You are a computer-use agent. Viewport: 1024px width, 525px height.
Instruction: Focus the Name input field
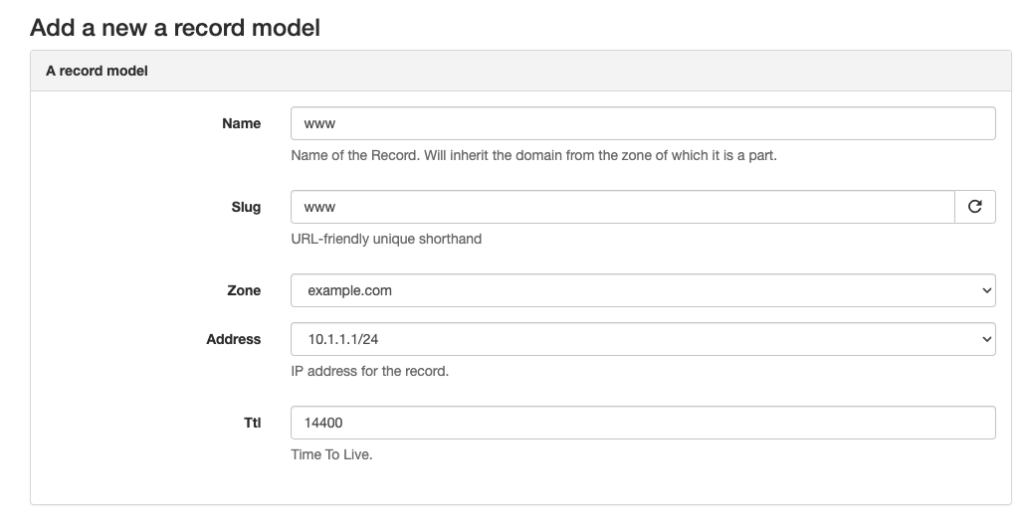pyautogui.click(x=643, y=123)
